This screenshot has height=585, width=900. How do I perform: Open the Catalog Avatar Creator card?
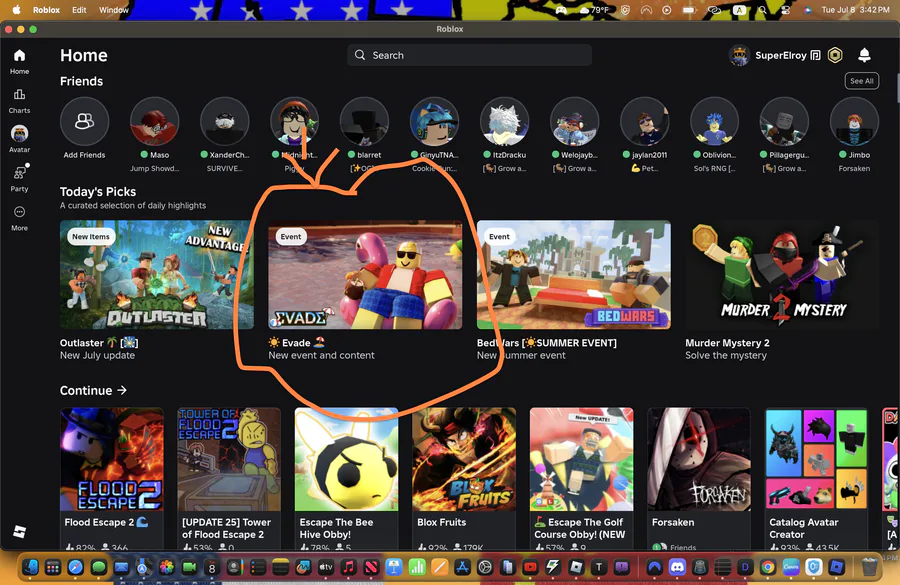(816, 478)
